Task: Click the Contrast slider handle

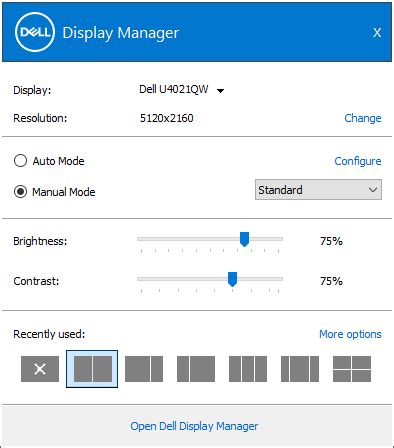Action: 232,279
